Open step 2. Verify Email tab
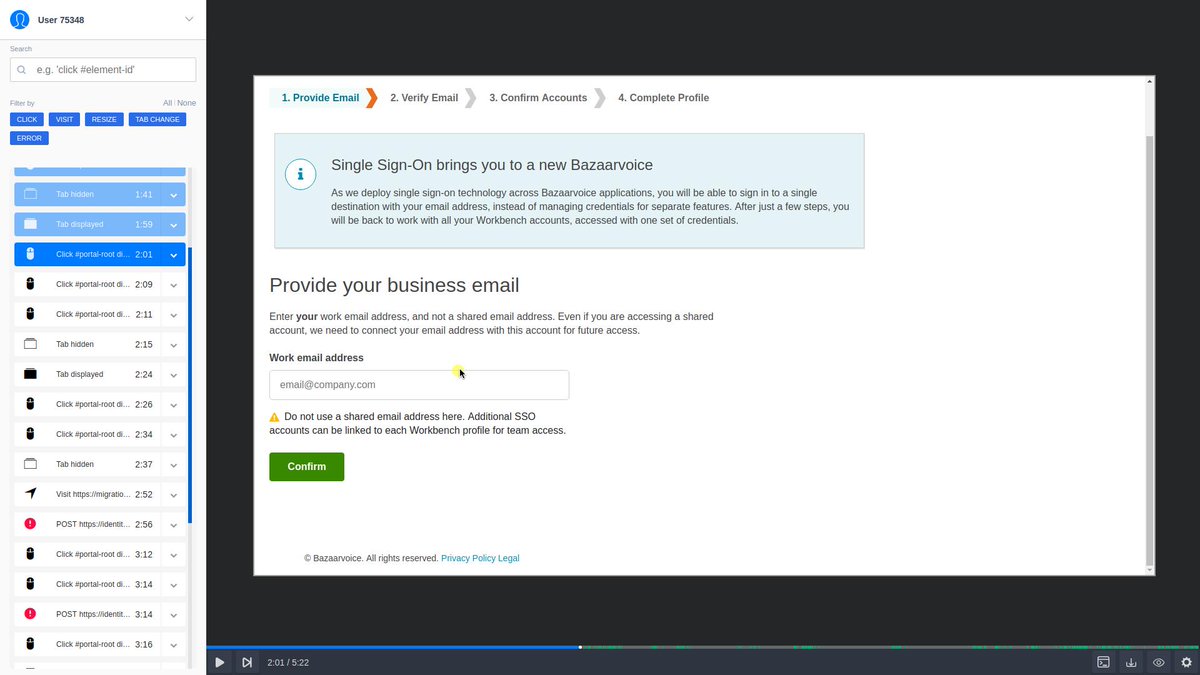The height and width of the screenshot is (675, 1200). click(x=424, y=98)
